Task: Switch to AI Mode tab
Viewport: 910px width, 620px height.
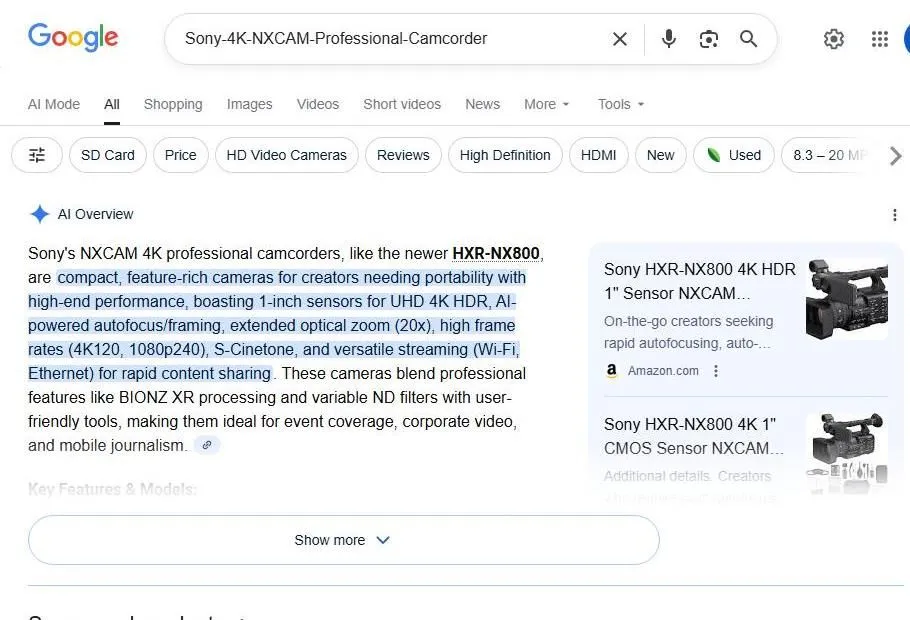Action: pyautogui.click(x=53, y=104)
